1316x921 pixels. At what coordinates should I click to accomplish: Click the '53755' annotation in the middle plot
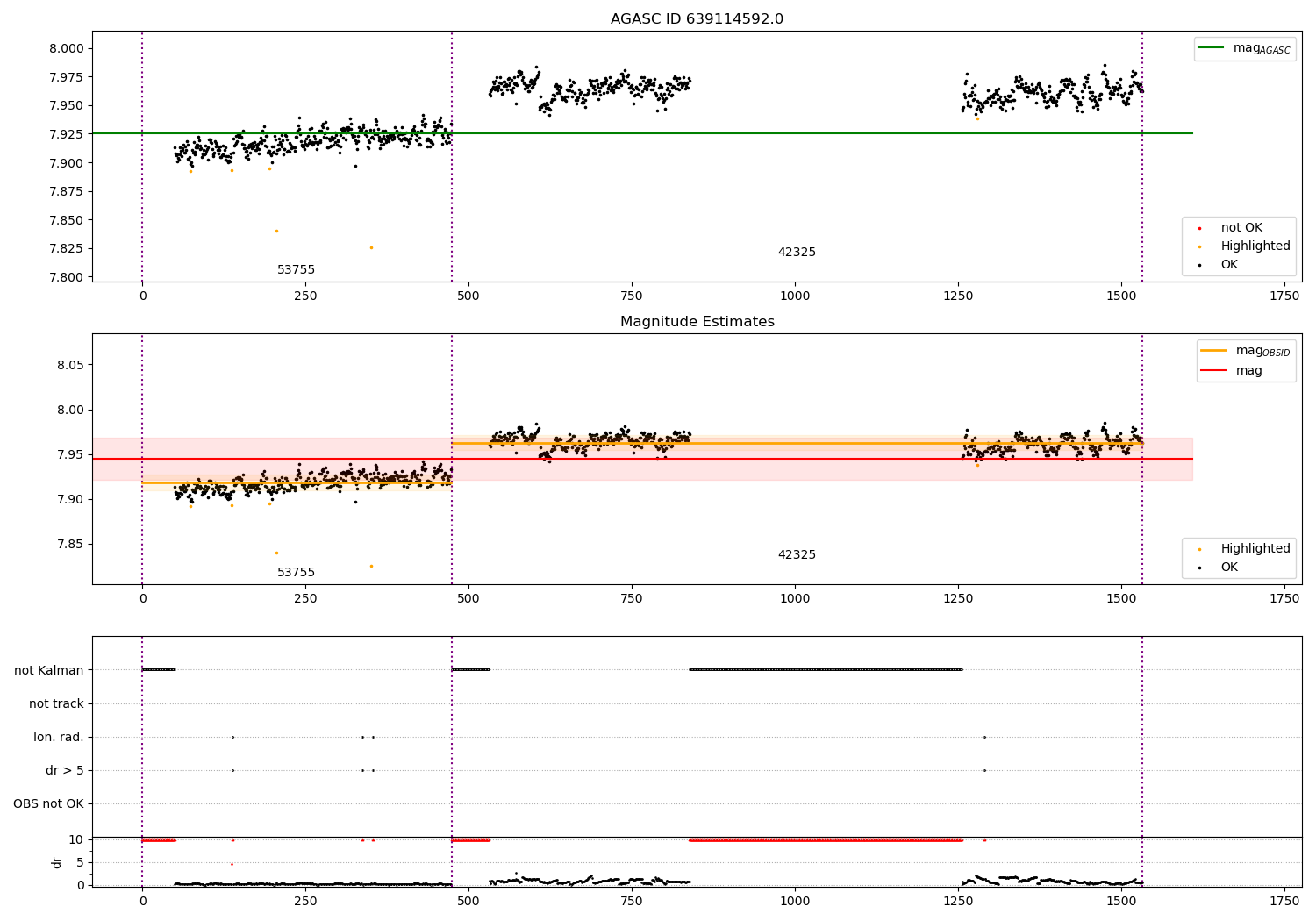coord(296,573)
